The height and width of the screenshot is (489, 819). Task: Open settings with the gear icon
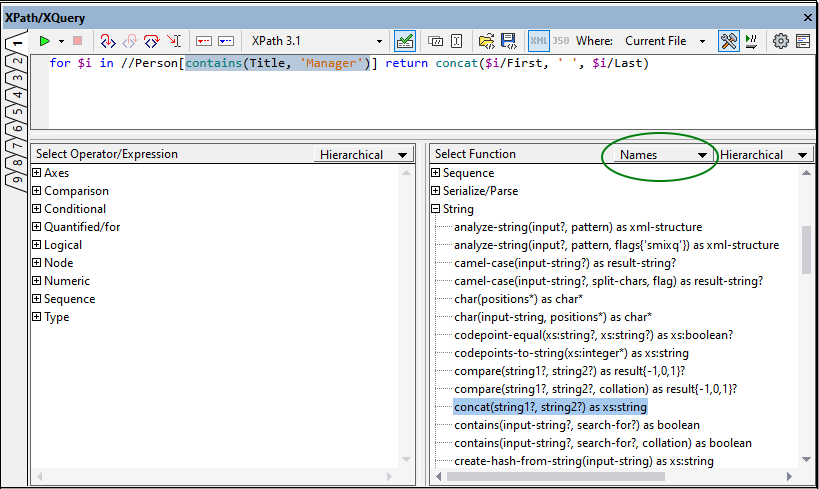pos(780,41)
